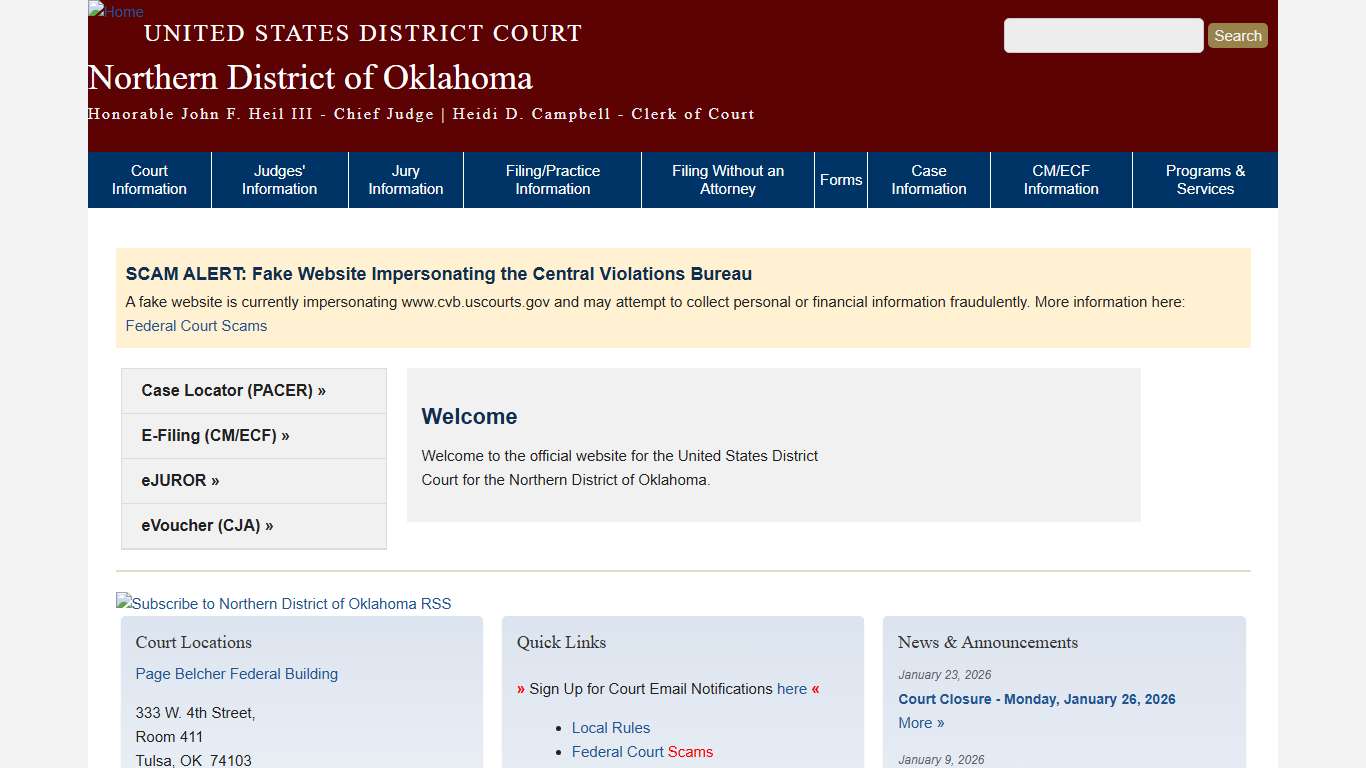Image resolution: width=1366 pixels, height=768 pixels.
Task: Open the CM/ECF Information menu
Action: 1061,179
